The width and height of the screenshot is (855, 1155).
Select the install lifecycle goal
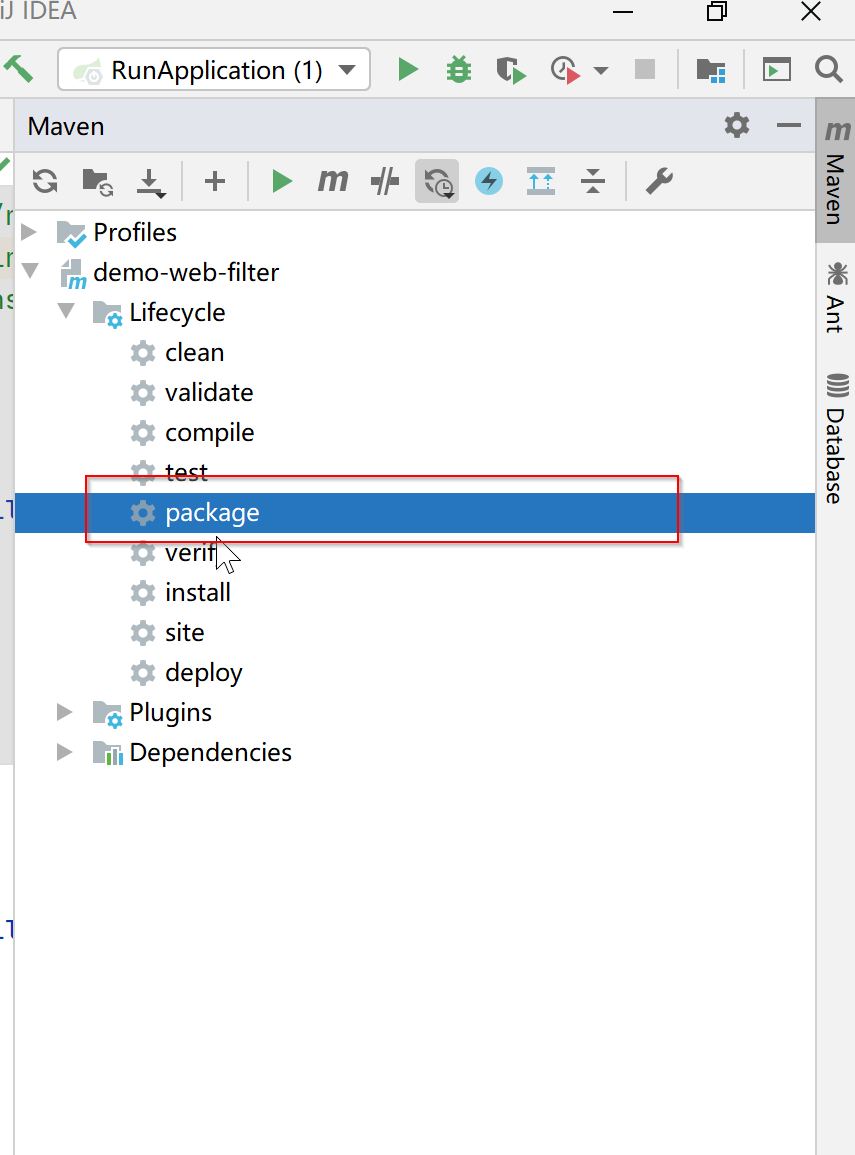point(197,592)
